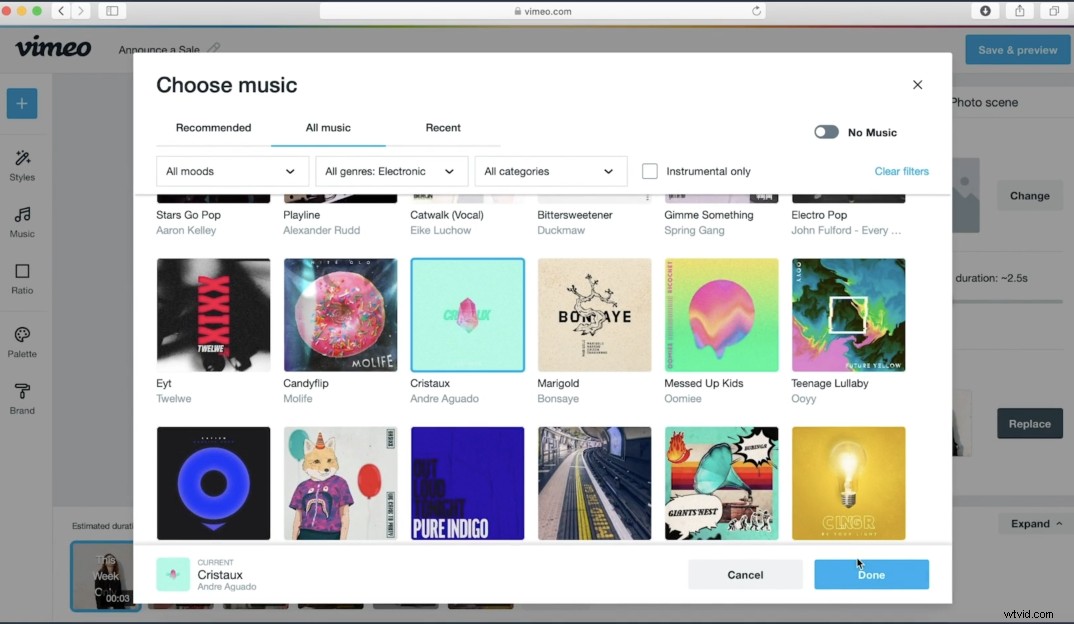Viewport: 1074px width, 624px height.
Task: Click the pencil icon next to Announce a Sale
Action: (213, 47)
